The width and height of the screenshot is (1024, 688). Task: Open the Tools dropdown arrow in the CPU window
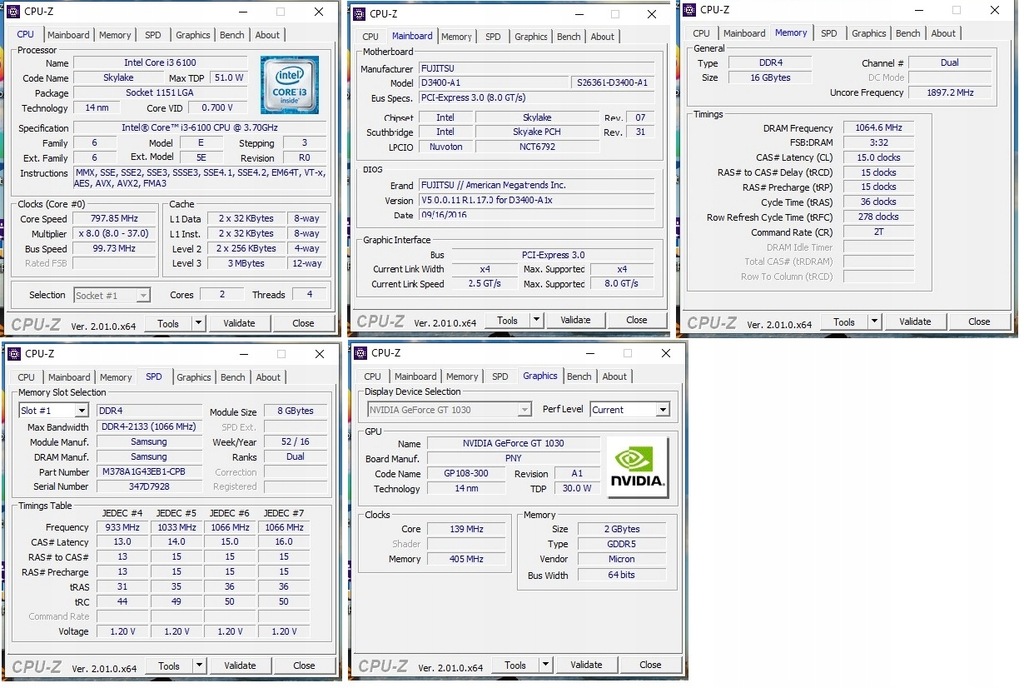coord(199,323)
